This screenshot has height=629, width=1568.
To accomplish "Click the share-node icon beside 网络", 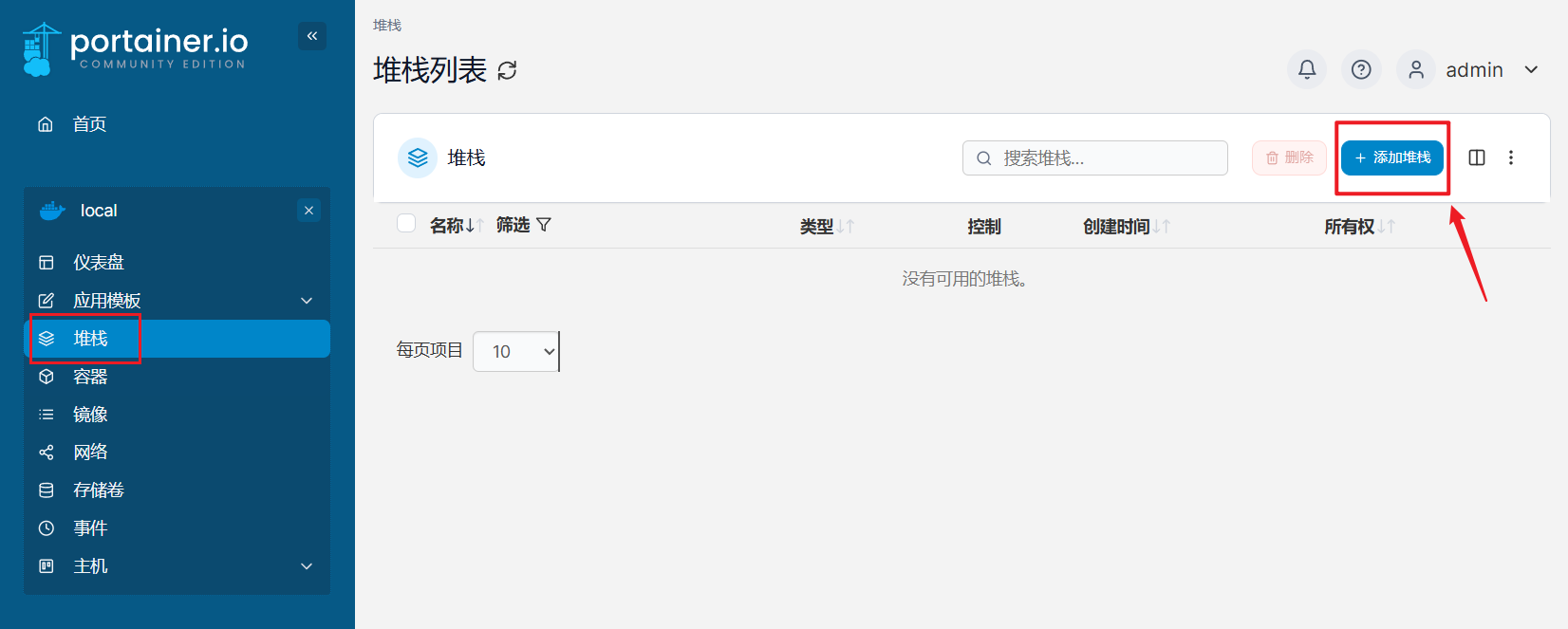I will click(x=46, y=453).
